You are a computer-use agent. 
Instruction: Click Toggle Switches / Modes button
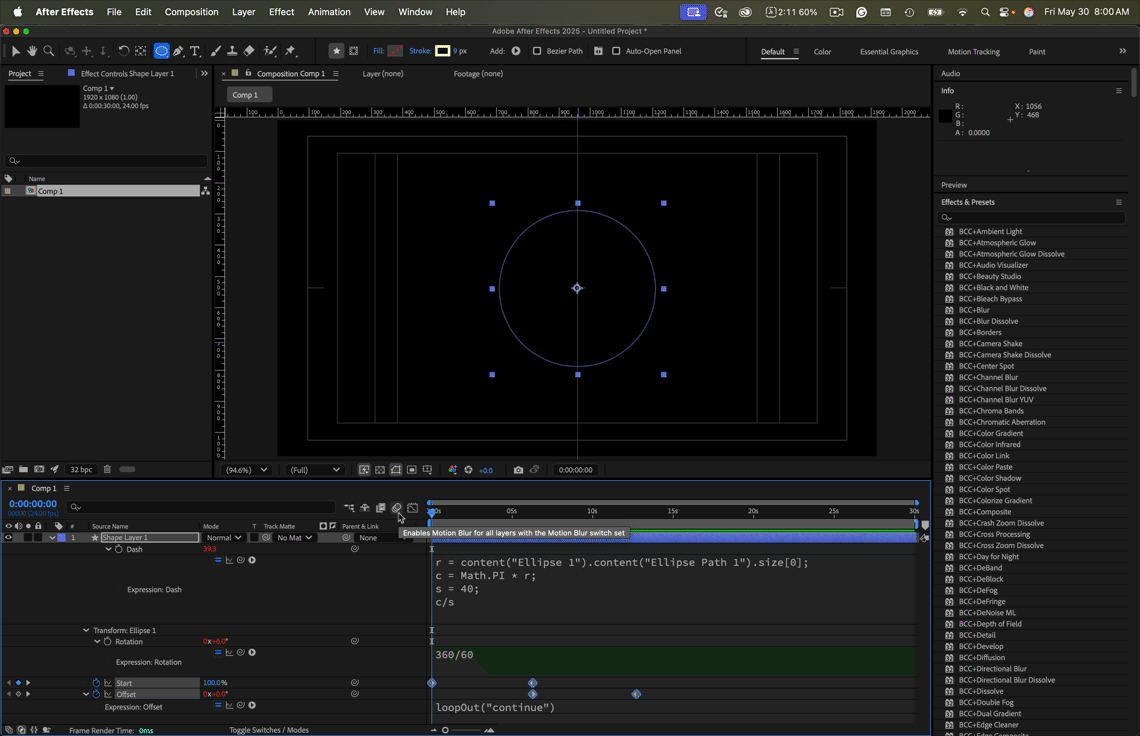click(x=268, y=730)
